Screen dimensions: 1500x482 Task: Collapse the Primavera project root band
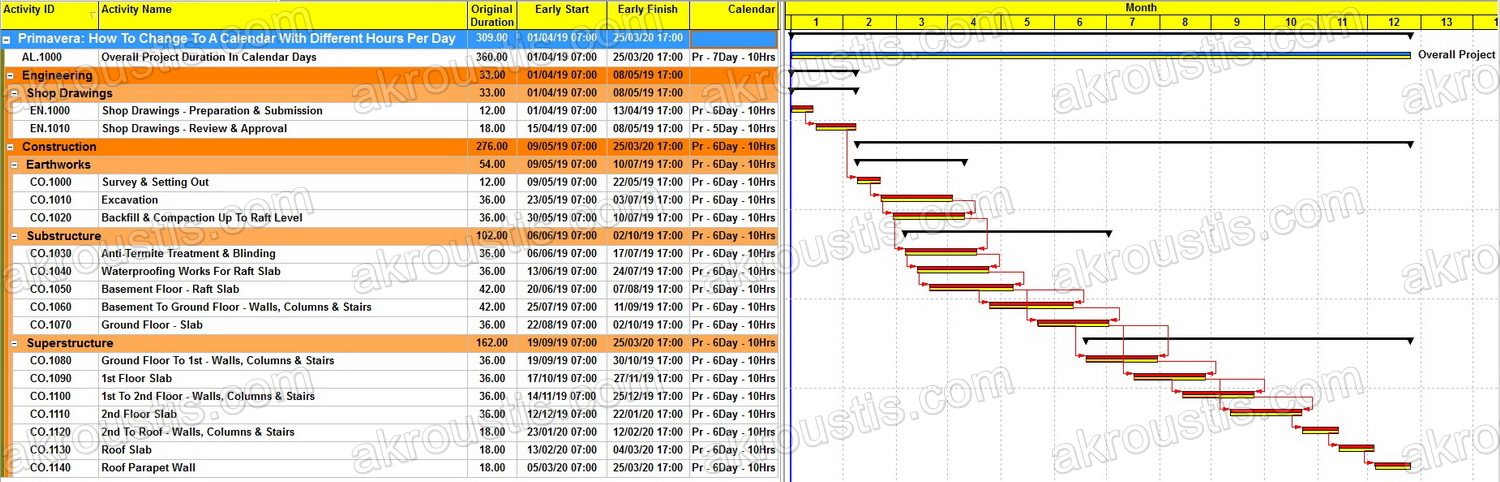(7, 39)
